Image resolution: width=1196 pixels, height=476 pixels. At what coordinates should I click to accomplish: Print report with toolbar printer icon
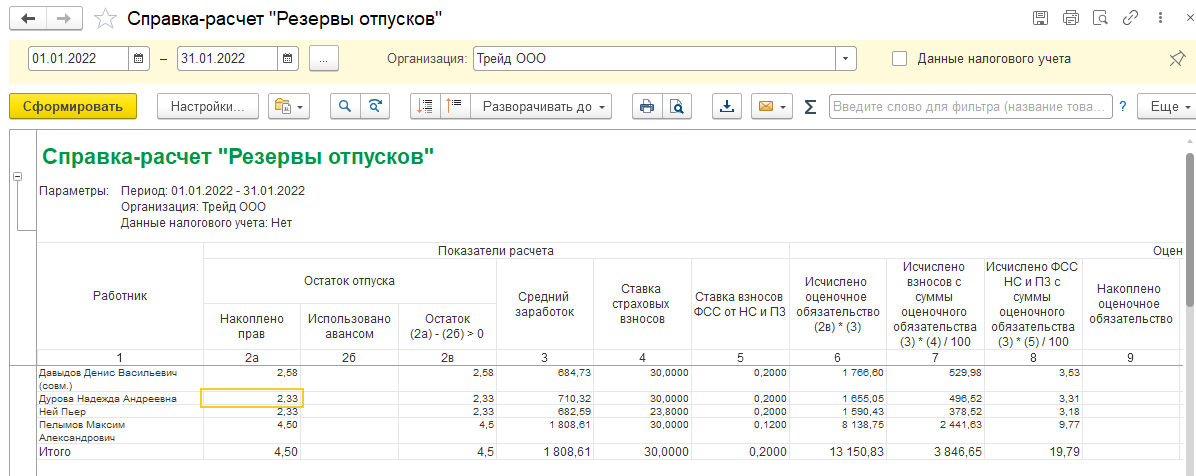(x=647, y=107)
